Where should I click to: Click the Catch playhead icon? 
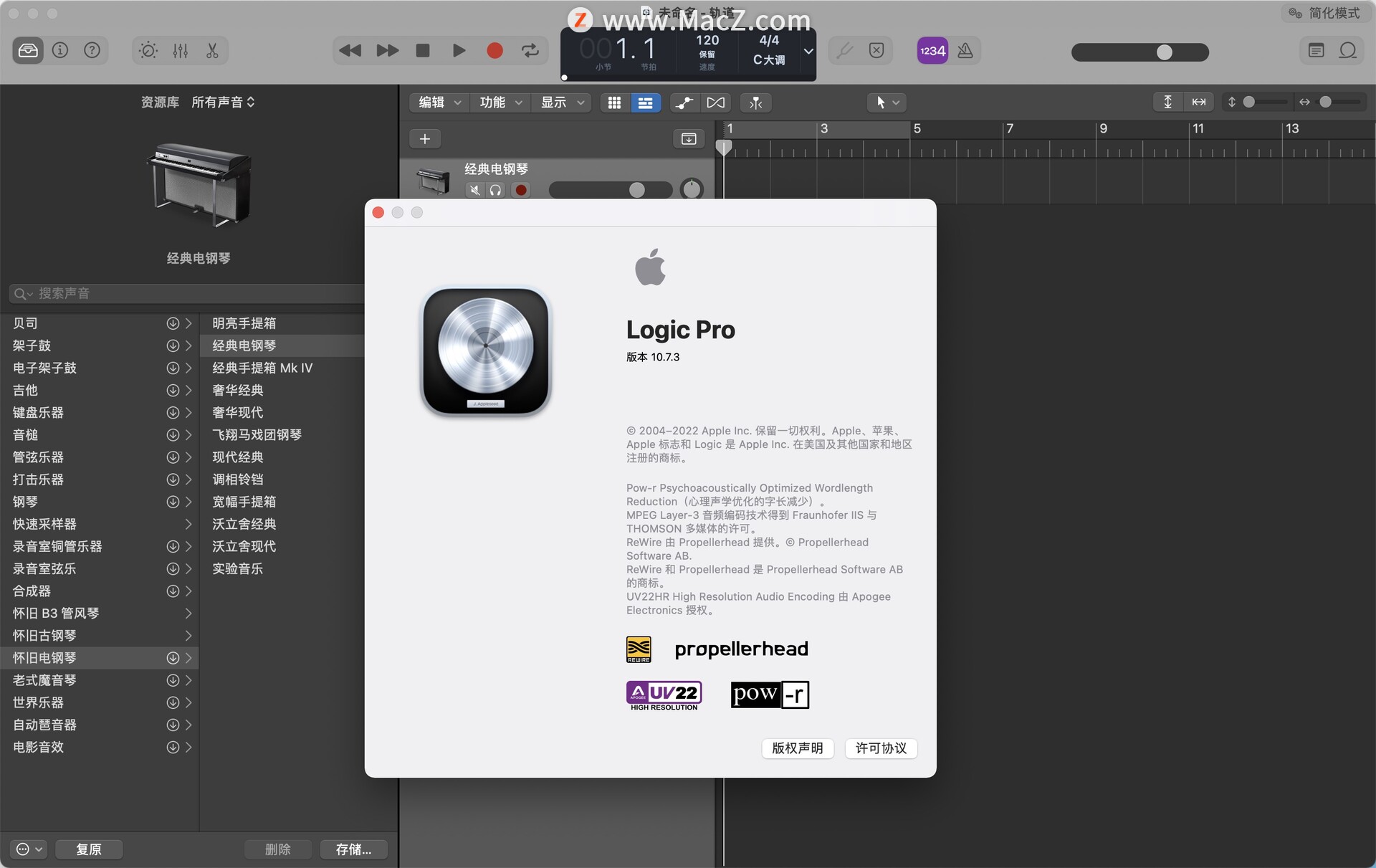(756, 102)
